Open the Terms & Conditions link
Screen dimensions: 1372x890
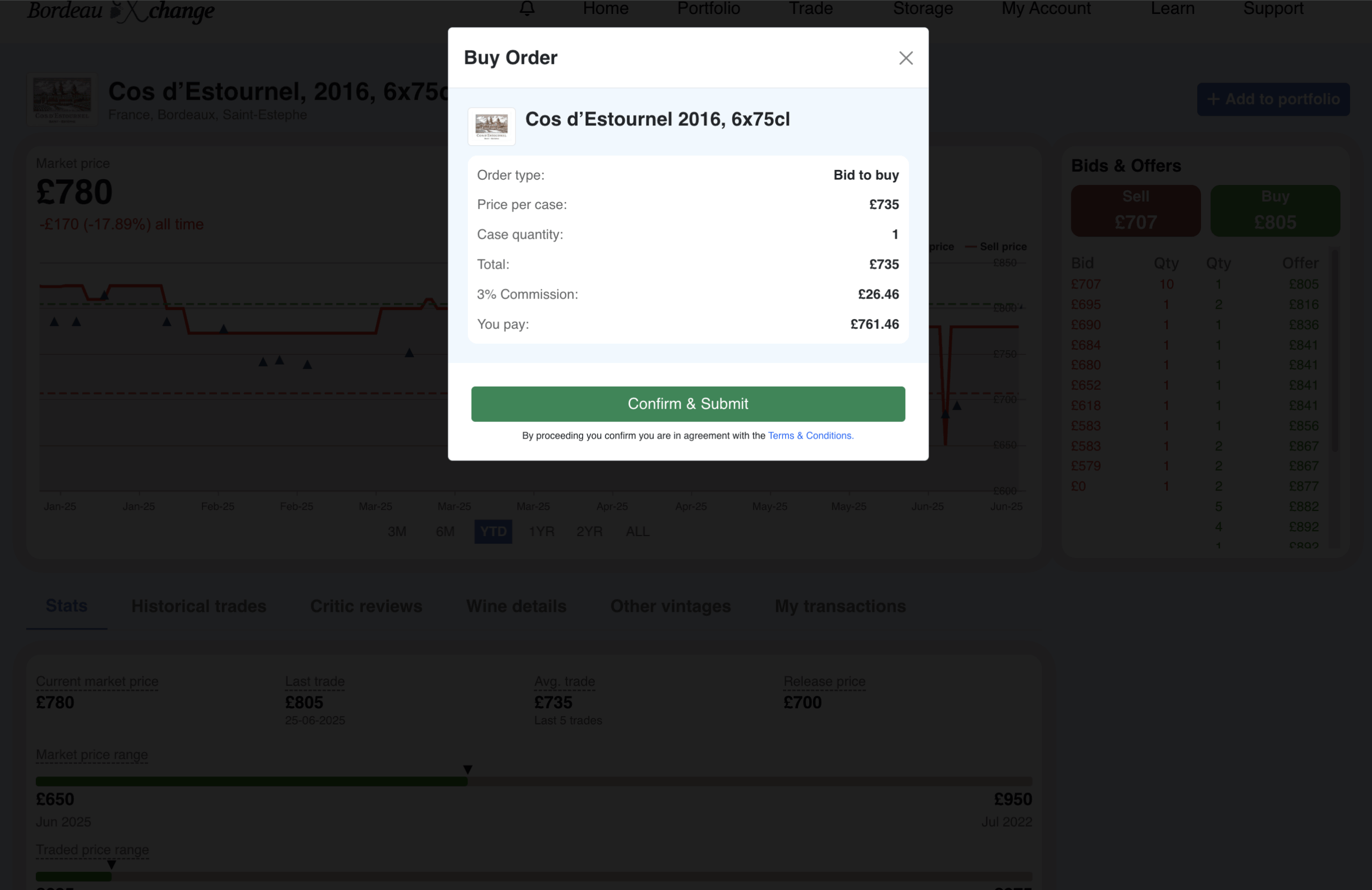click(x=810, y=435)
